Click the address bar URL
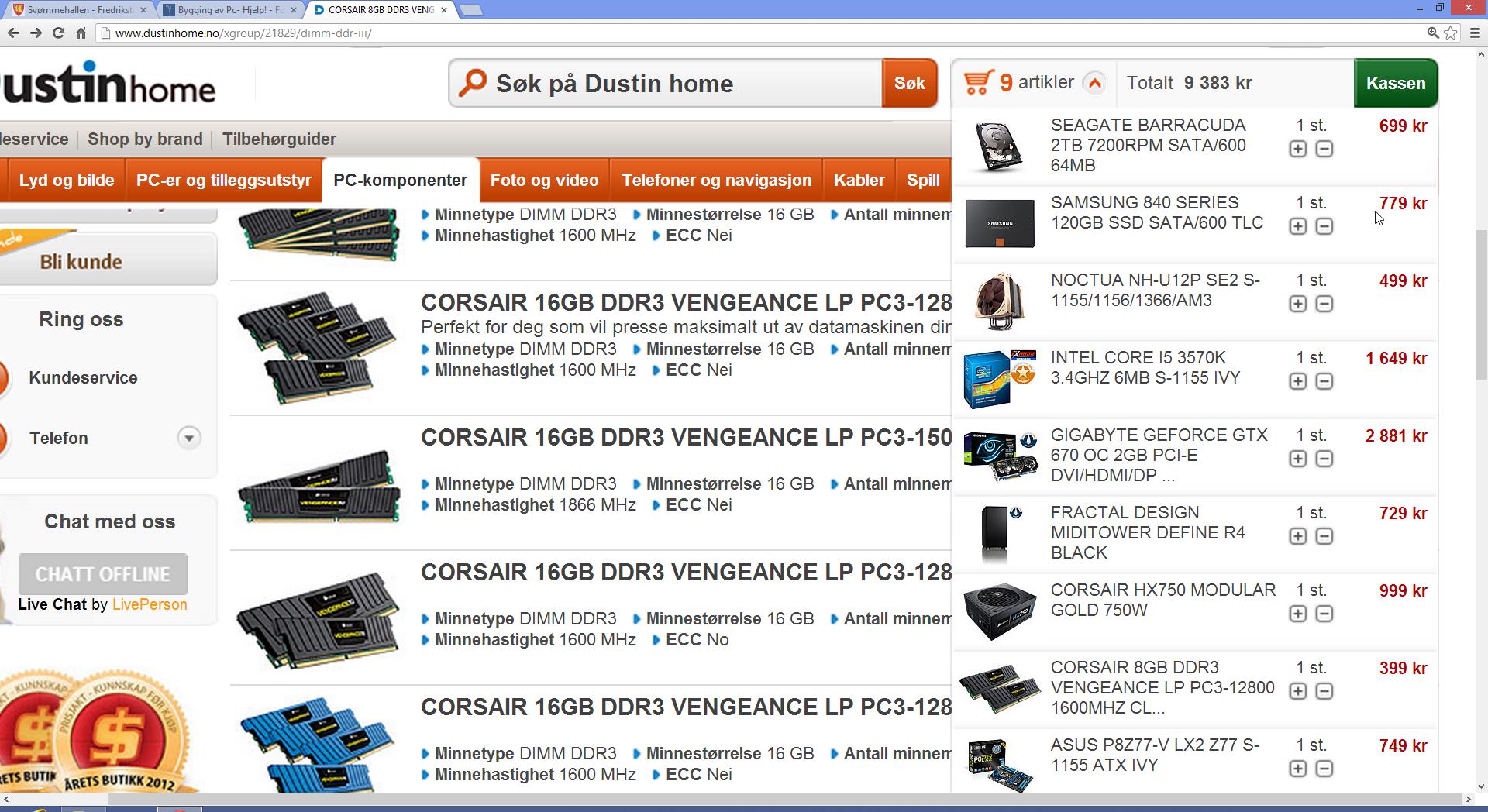This screenshot has width=1488, height=812. 243,33
